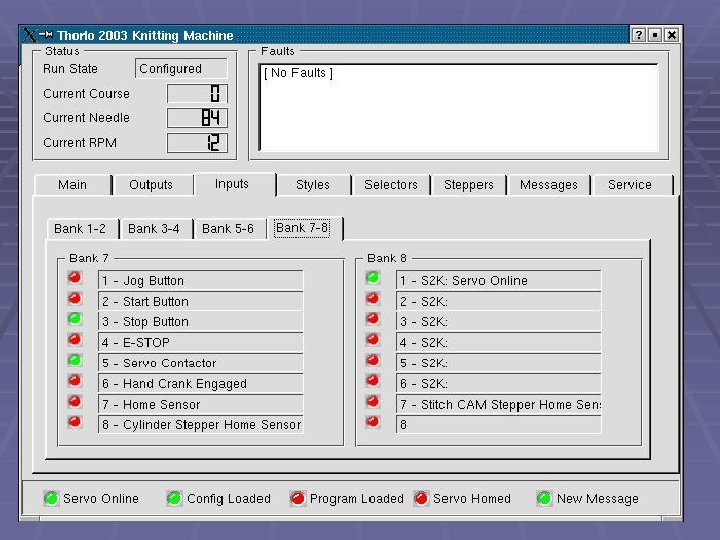Screen dimensions: 720x540
Task: Click the red Program Loaded status light
Action: [x=298, y=498]
